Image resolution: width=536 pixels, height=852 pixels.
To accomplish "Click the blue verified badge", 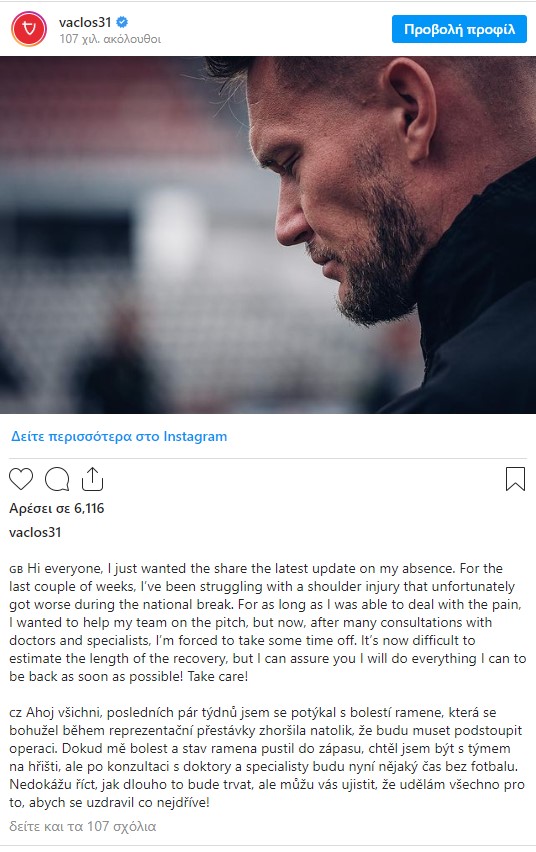I will [122, 22].
